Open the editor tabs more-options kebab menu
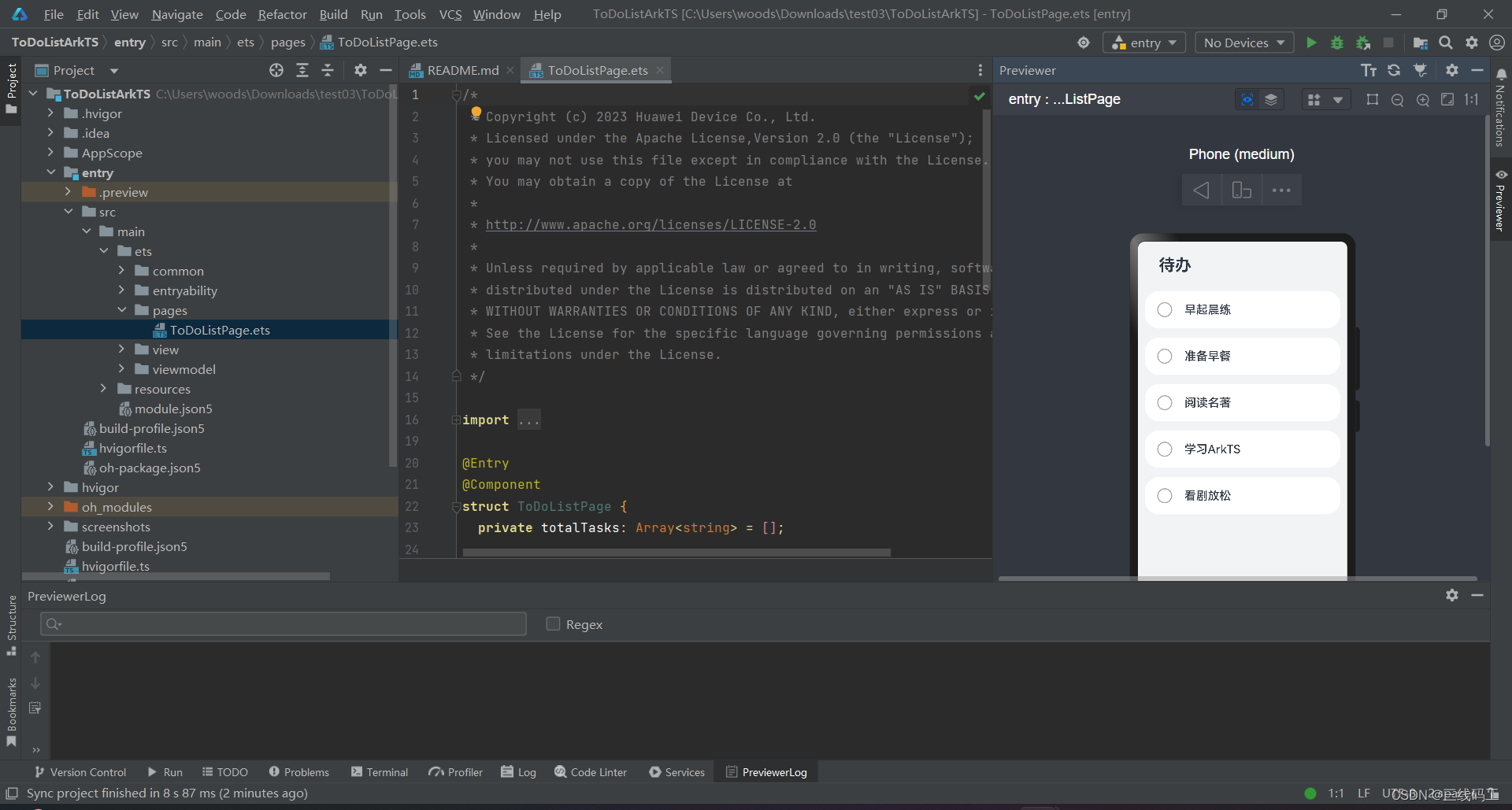Viewport: 1512px width, 810px height. tap(980, 70)
